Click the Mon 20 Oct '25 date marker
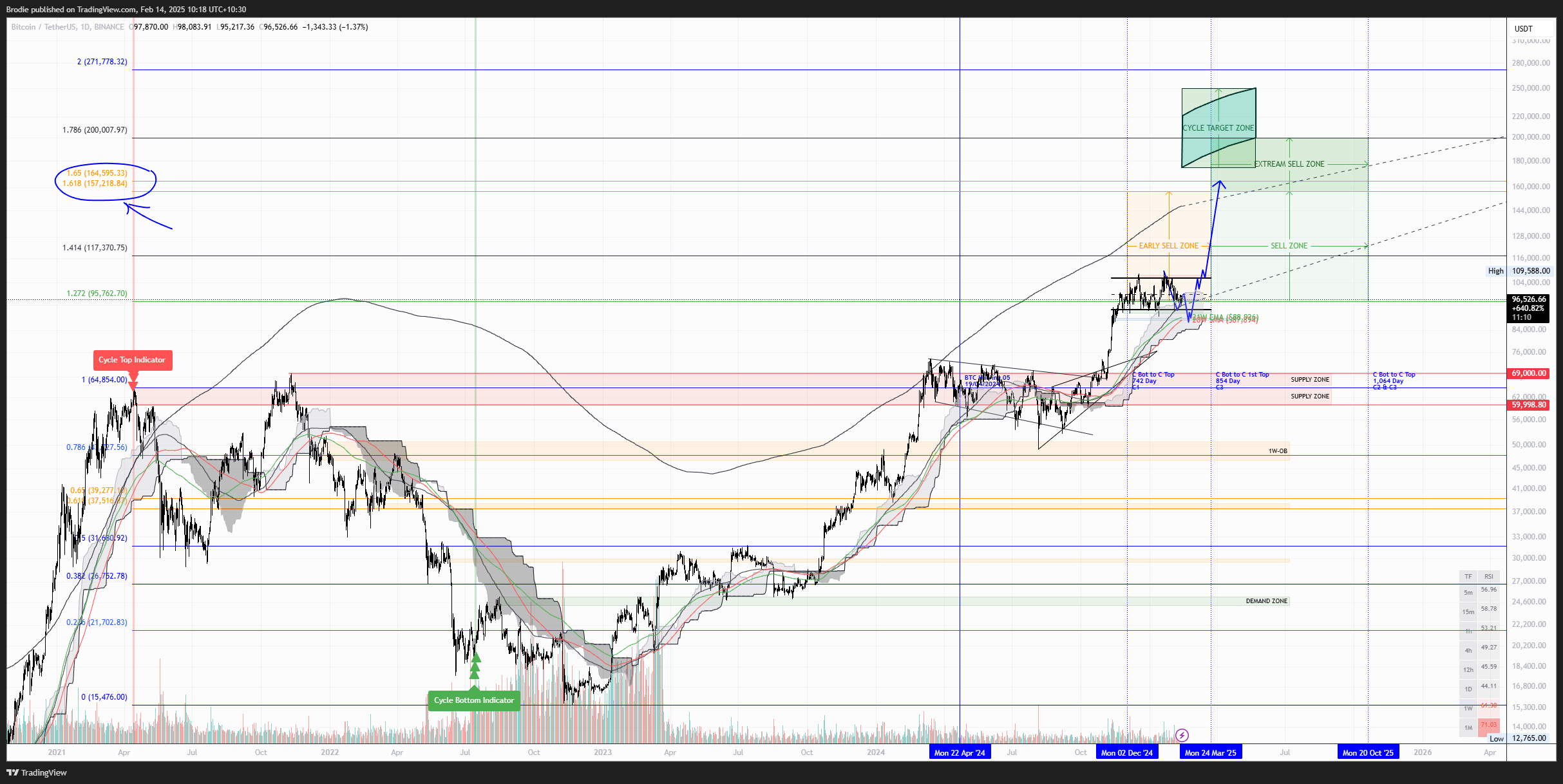Image resolution: width=1563 pixels, height=784 pixels. (1368, 752)
